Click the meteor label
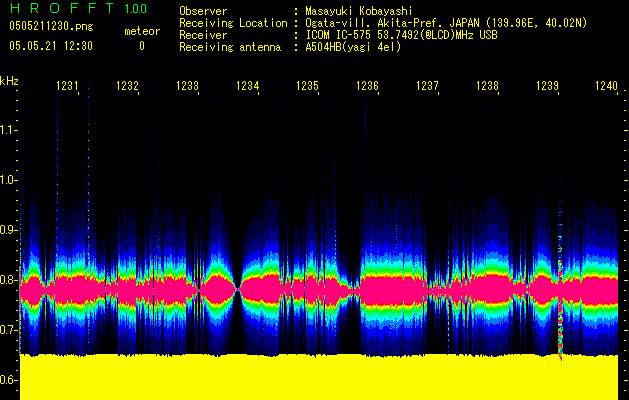The image size is (629, 400). (142, 31)
